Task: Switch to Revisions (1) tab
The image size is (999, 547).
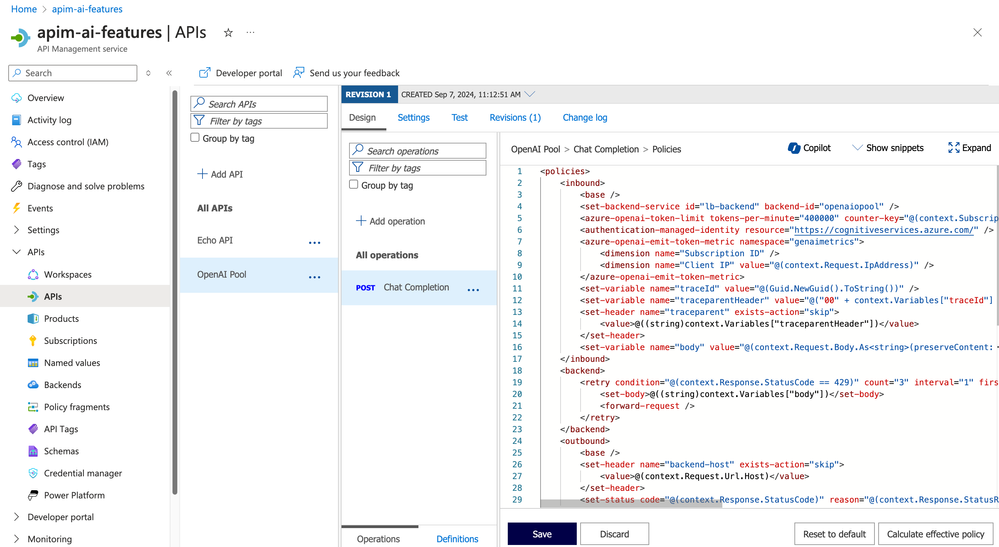Action: [515, 118]
